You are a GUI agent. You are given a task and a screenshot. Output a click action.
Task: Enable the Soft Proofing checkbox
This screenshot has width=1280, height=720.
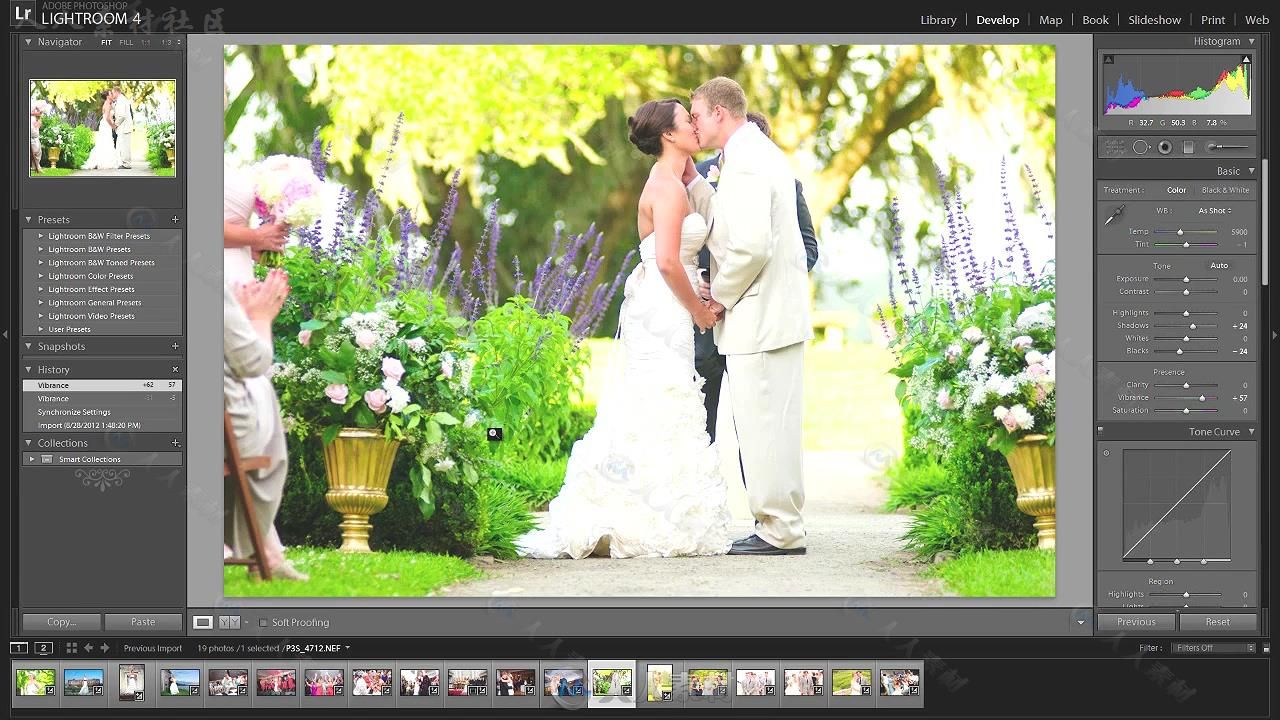(264, 622)
